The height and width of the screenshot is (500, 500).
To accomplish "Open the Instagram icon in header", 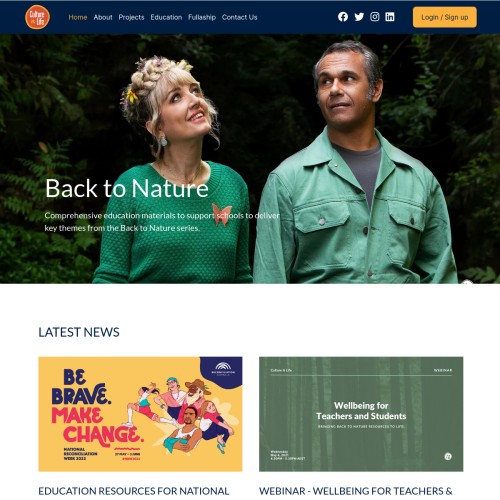I will coord(375,17).
